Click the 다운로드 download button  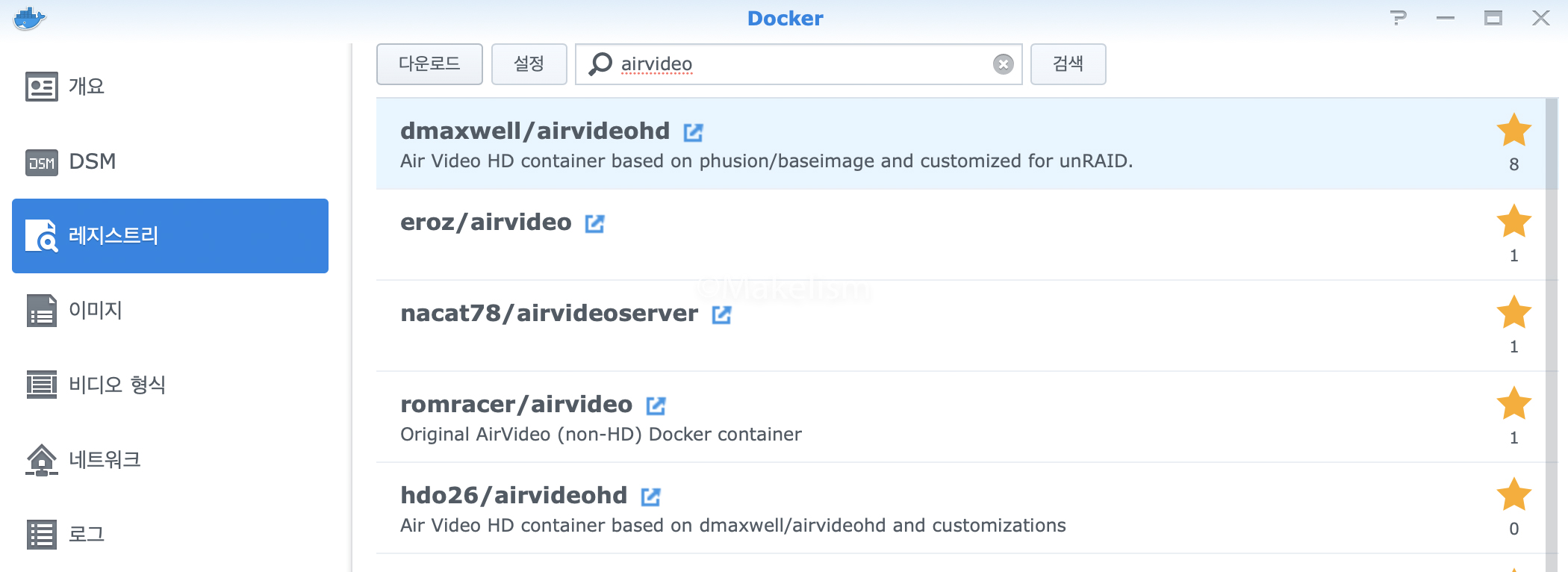click(429, 64)
